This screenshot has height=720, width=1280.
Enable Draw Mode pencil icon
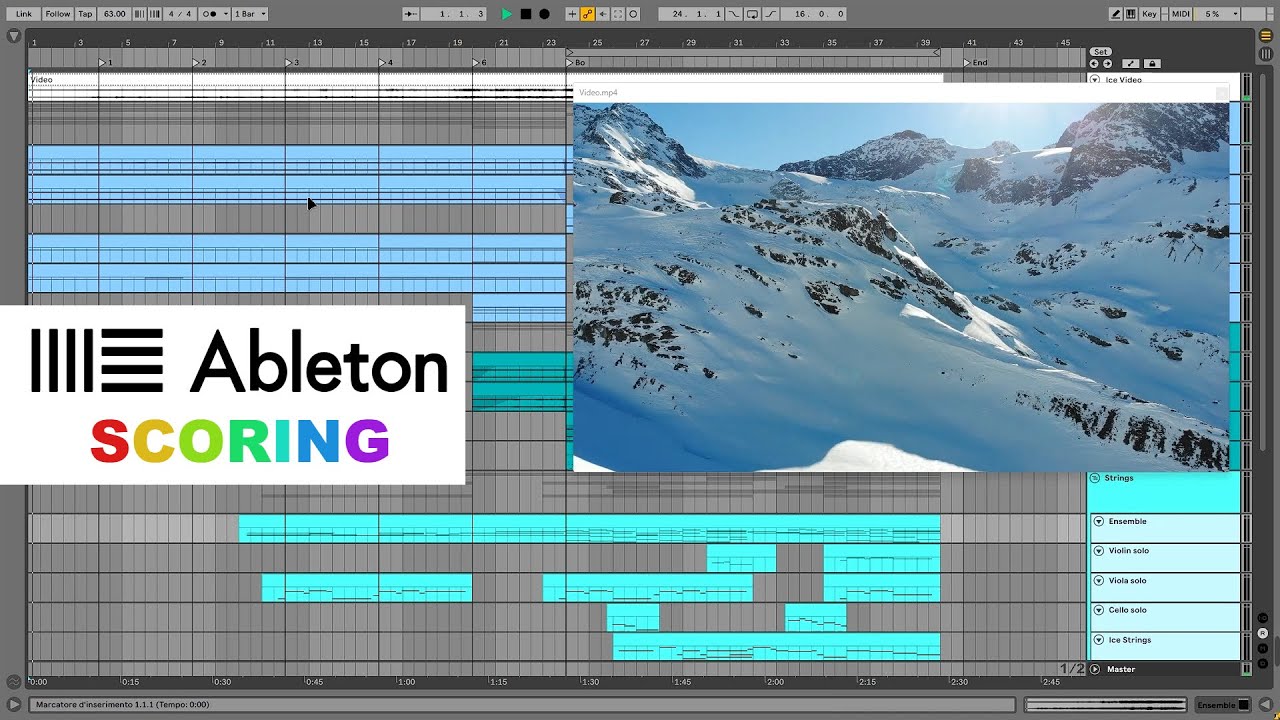coord(1116,14)
